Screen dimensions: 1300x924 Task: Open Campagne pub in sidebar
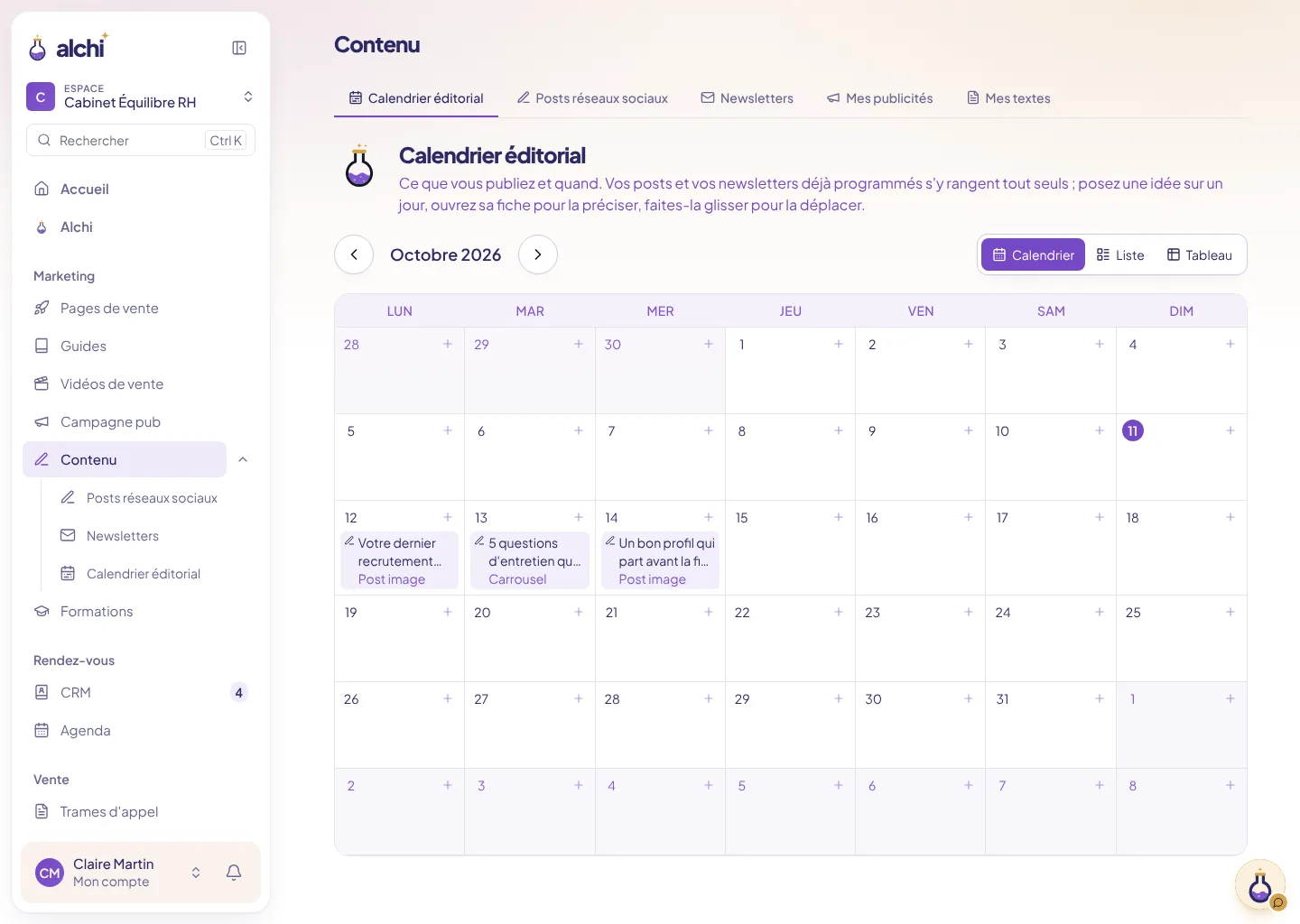point(141,422)
